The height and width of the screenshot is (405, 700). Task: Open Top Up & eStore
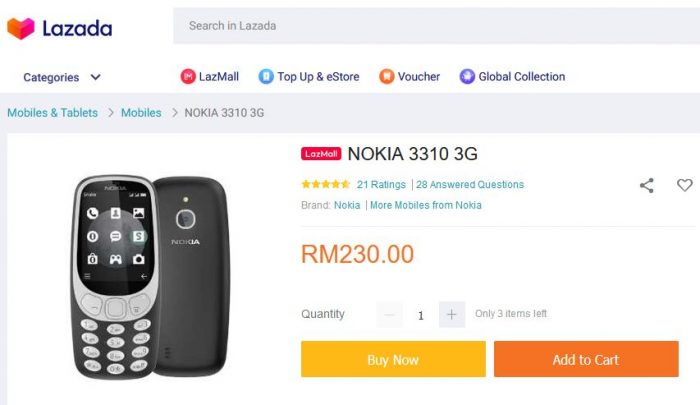pos(309,77)
